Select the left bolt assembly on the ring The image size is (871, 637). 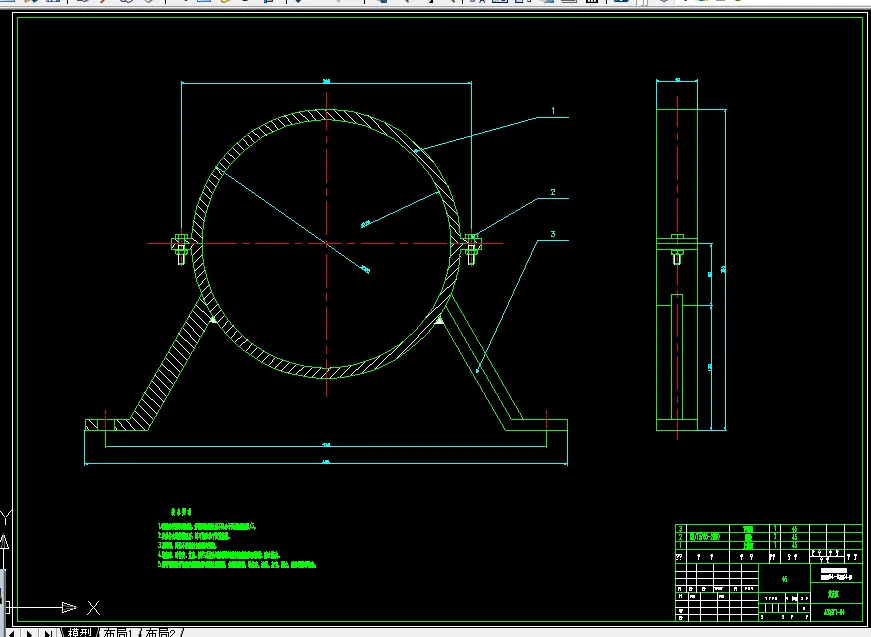[x=181, y=248]
